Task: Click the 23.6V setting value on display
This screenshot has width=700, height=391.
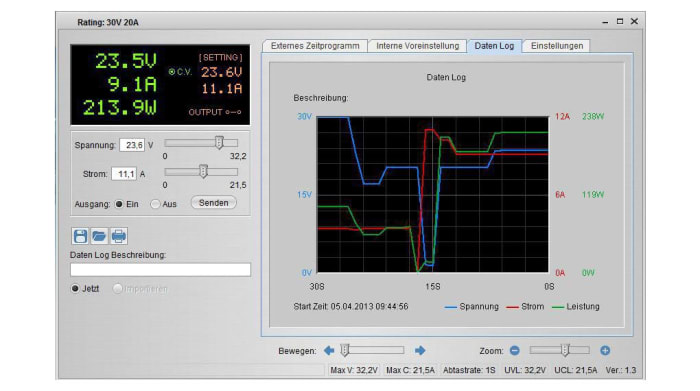Action: tap(221, 72)
